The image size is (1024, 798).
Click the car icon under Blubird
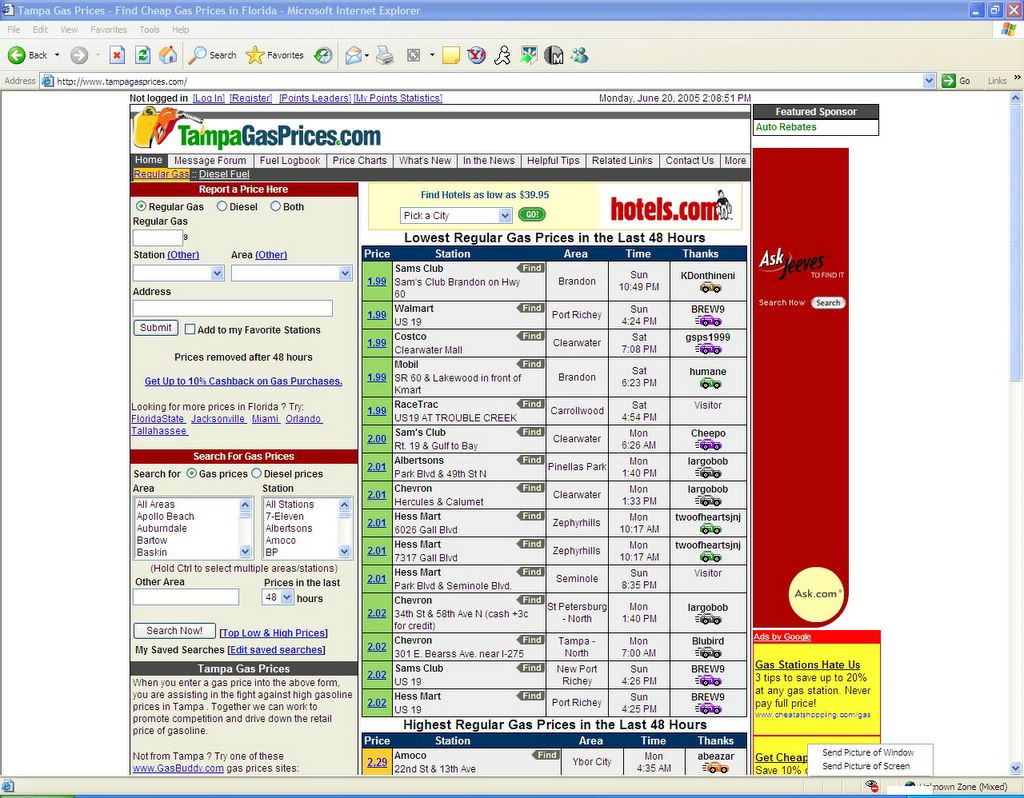(x=708, y=653)
